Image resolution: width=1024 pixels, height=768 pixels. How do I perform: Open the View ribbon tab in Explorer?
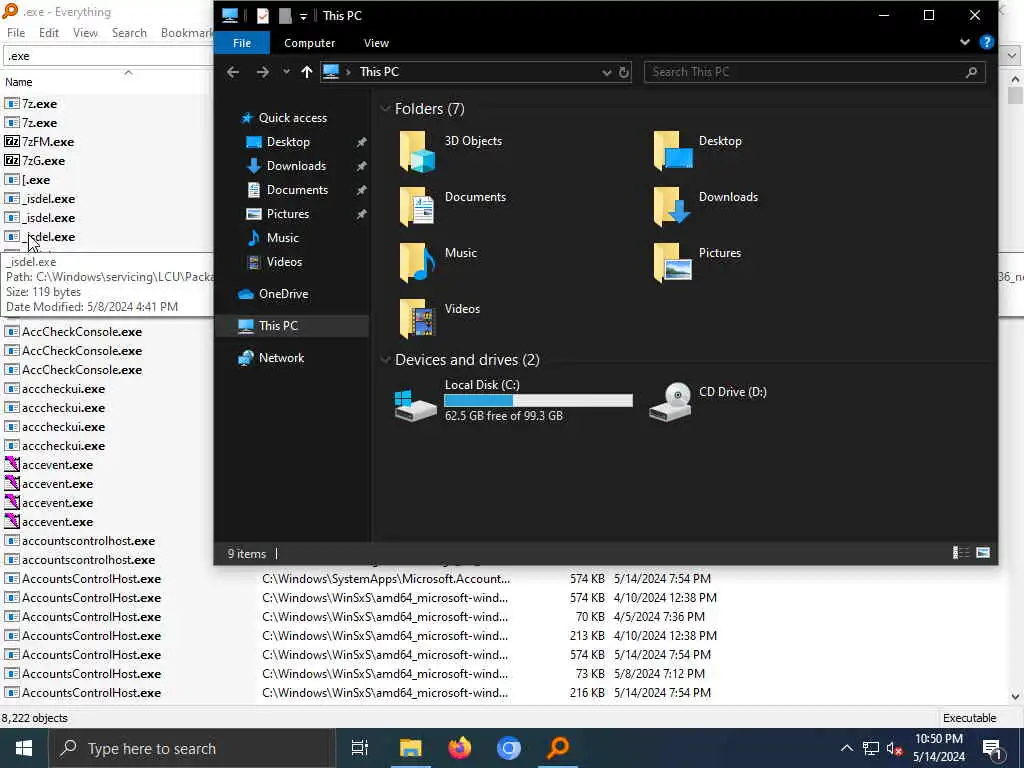pyautogui.click(x=376, y=43)
